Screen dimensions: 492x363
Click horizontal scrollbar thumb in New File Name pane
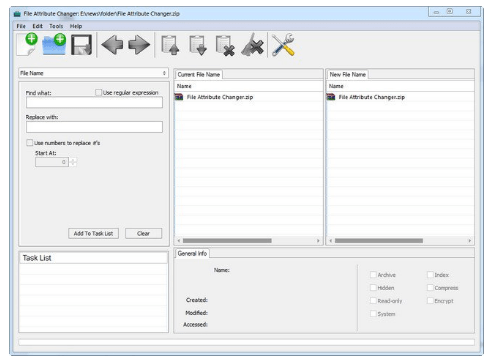(x=379, y=241)
